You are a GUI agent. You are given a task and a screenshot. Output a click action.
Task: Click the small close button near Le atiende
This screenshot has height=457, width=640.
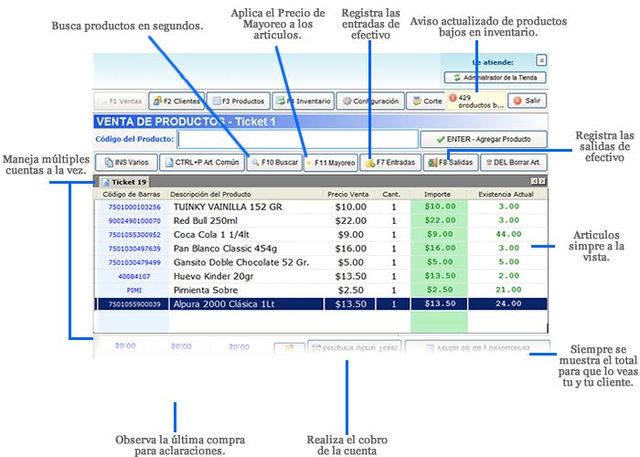tap(541, 60)
